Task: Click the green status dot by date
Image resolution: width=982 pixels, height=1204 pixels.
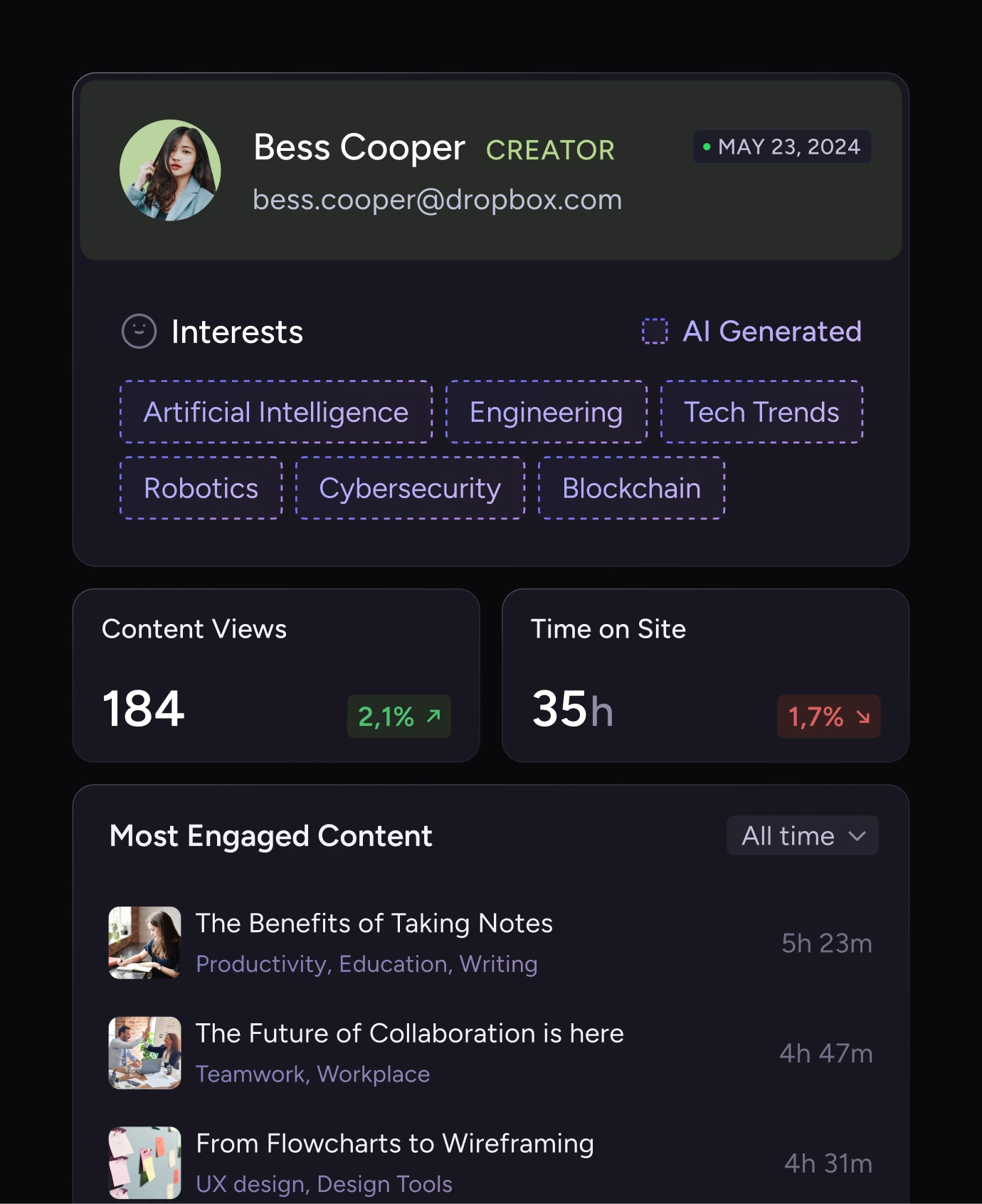Action: 707,147
